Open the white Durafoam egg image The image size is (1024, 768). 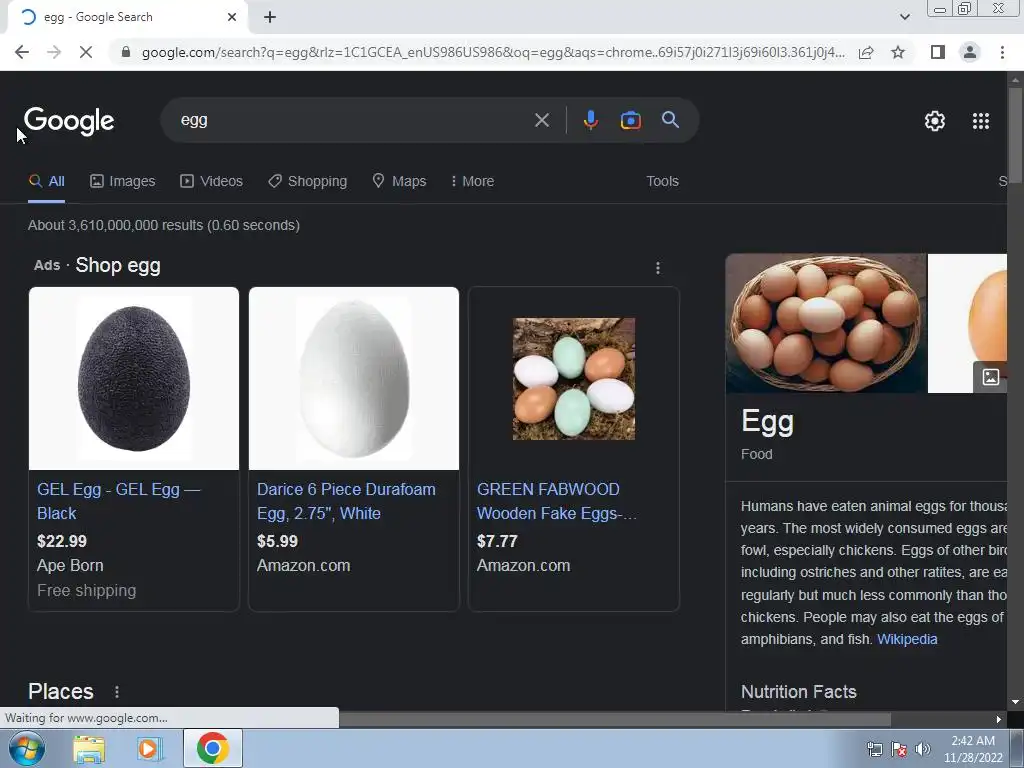[354, 379]
